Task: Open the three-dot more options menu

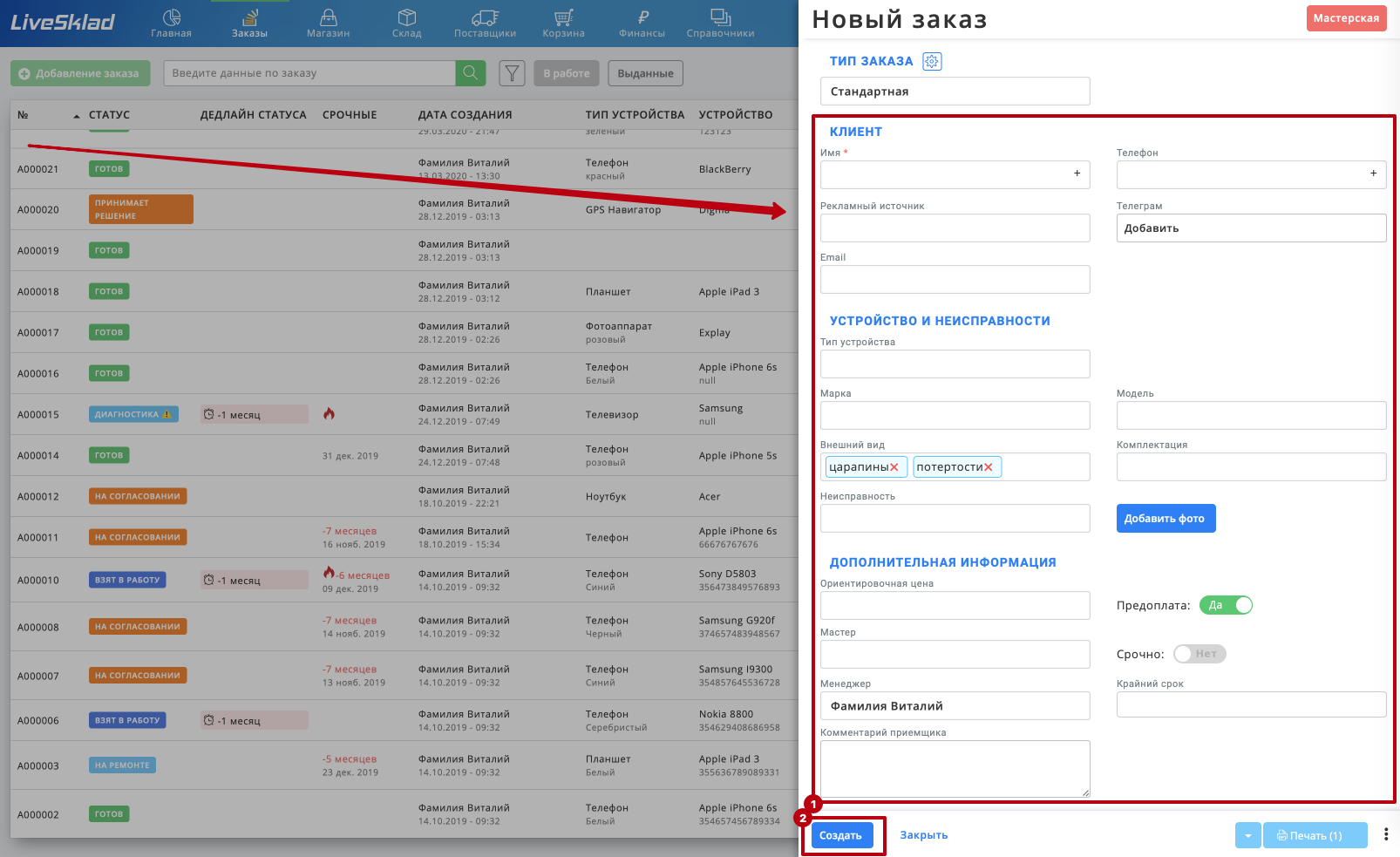Action: coord(1386,834)
